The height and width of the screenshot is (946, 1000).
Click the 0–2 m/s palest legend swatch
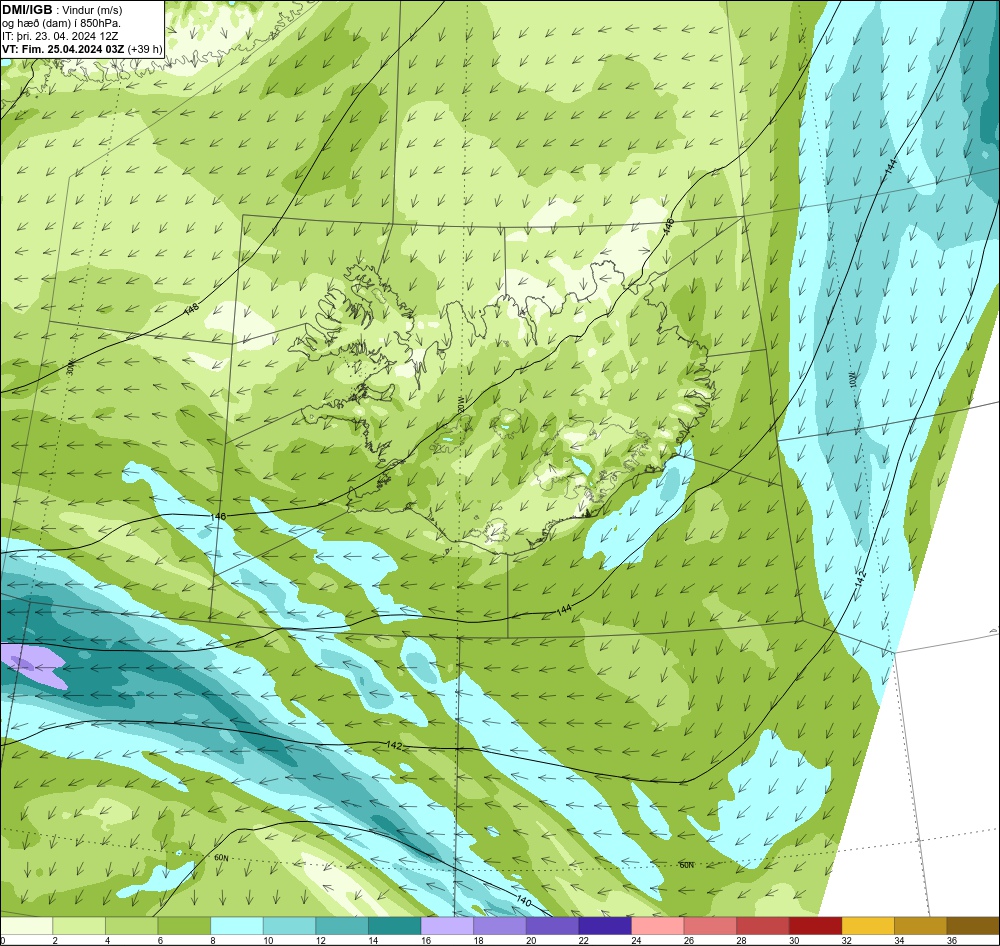click(x=26, y=926)
